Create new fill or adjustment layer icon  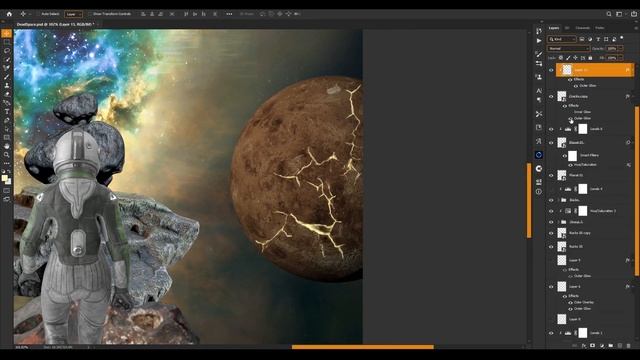(x=602, y=346)
